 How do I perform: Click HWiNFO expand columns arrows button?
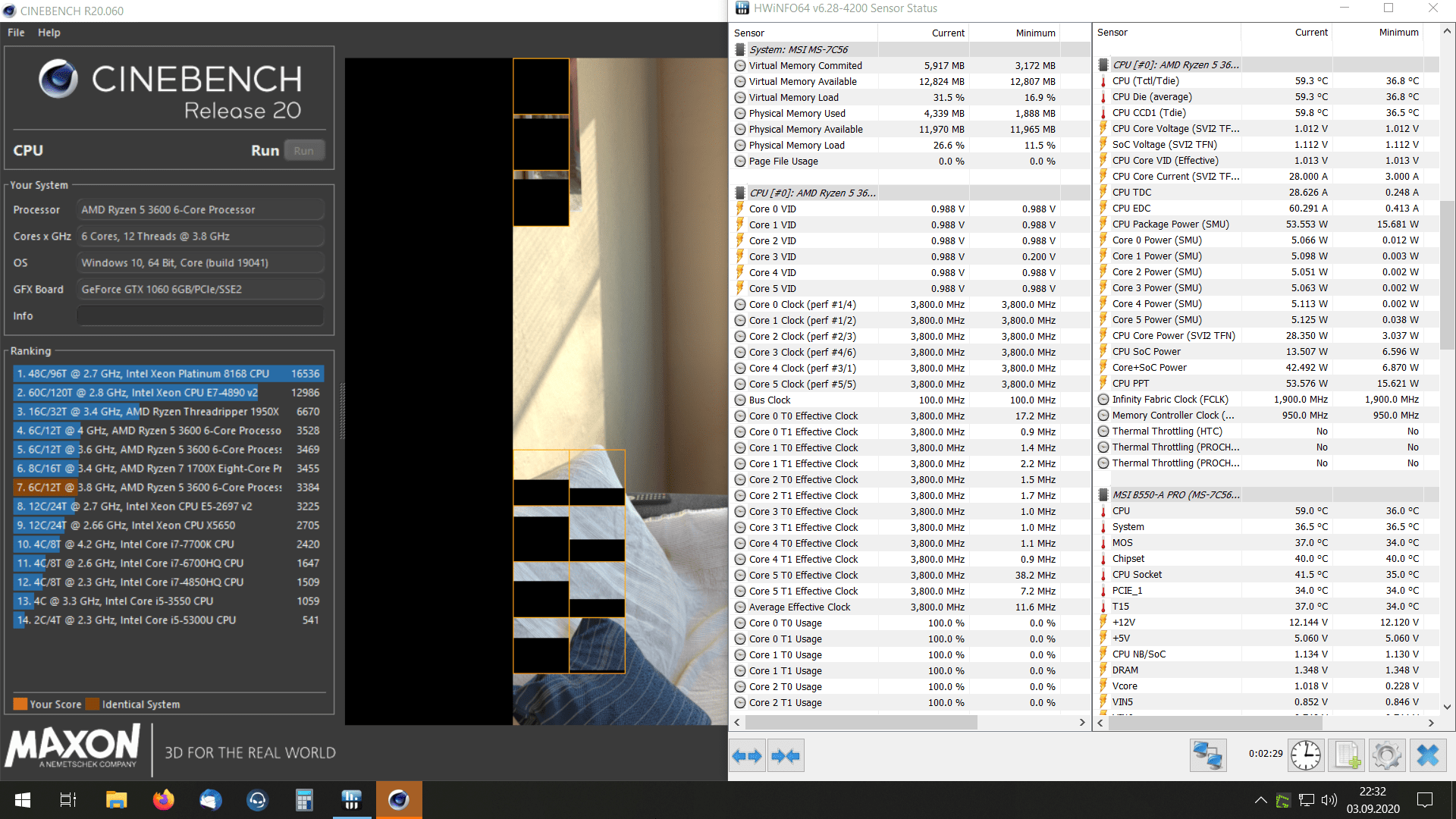pos(747,755)
